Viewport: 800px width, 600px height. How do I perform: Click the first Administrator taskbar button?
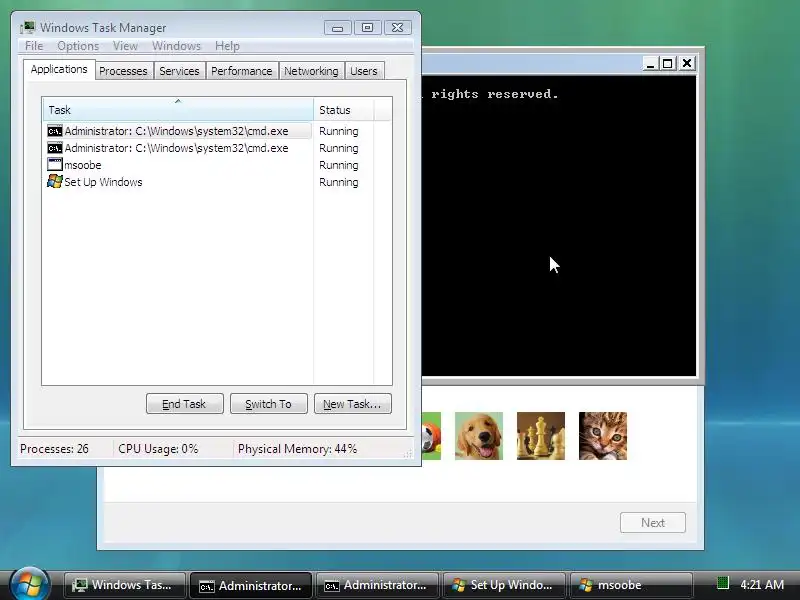tap(251, 585)
